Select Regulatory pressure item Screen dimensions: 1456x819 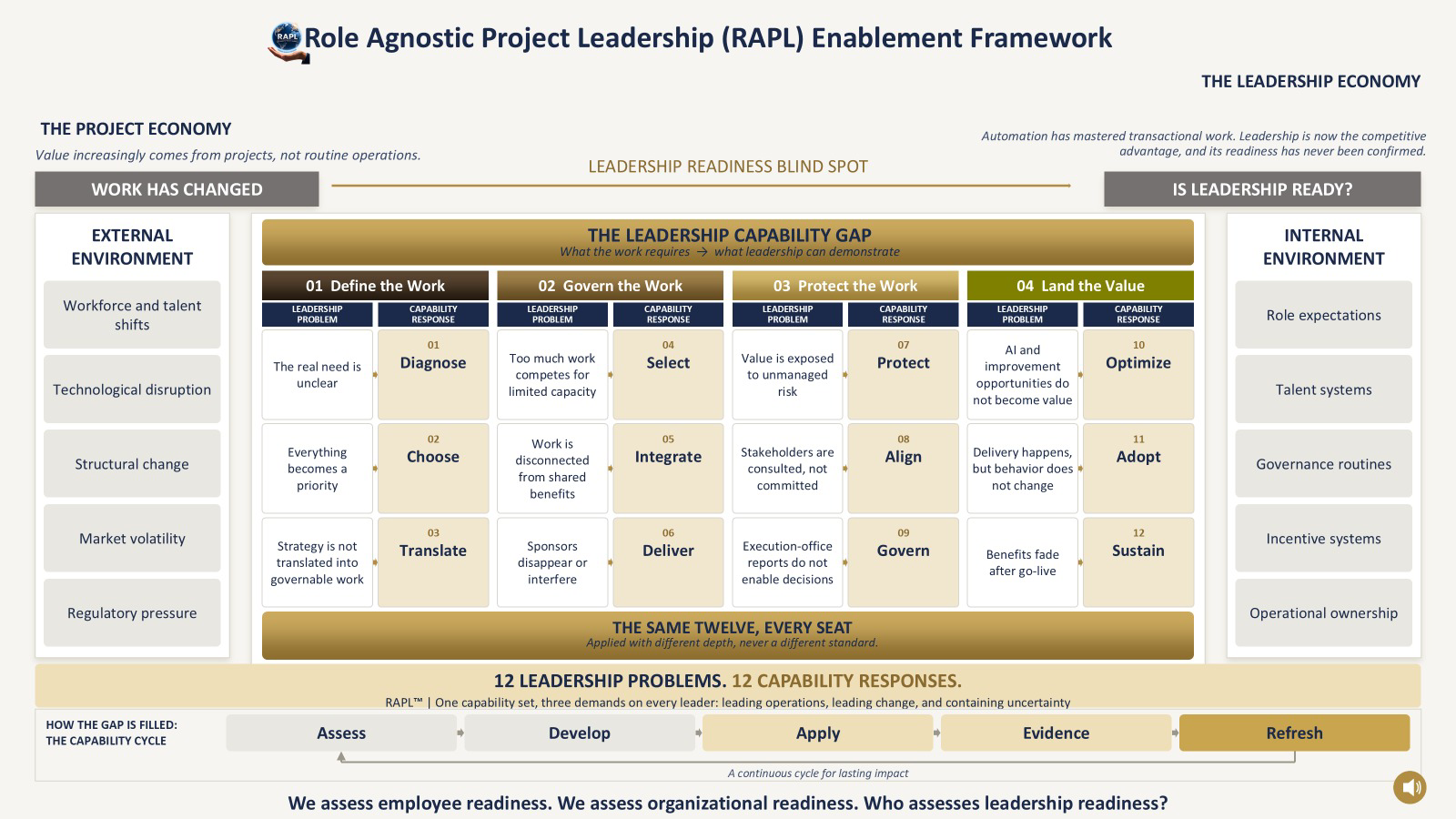coord(132,613)
